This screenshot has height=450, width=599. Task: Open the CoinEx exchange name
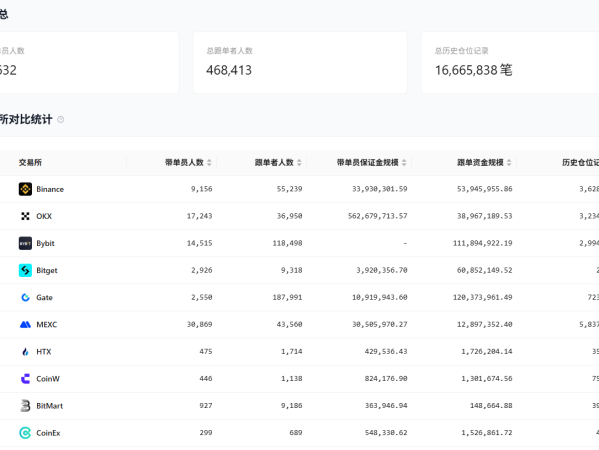pos(48,433)
